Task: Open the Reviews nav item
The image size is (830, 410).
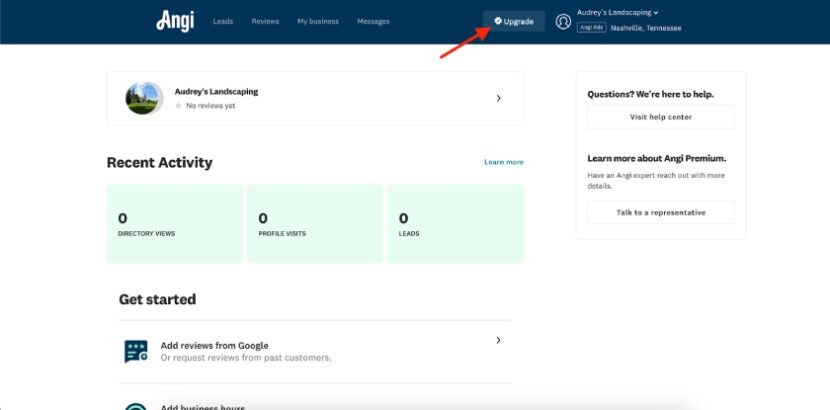Action: [265, 21]
